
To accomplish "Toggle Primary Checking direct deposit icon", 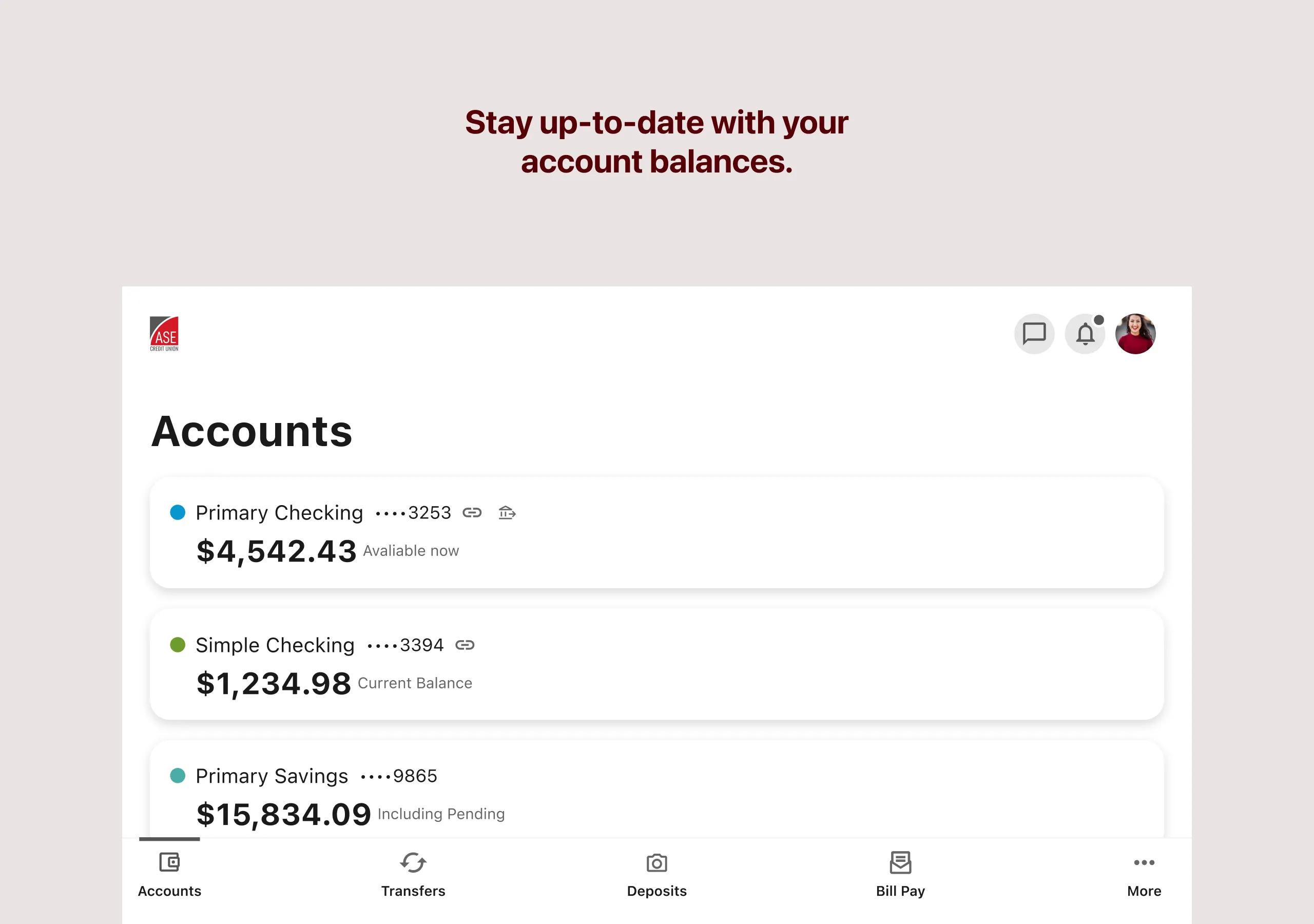I will pos(506,512).
